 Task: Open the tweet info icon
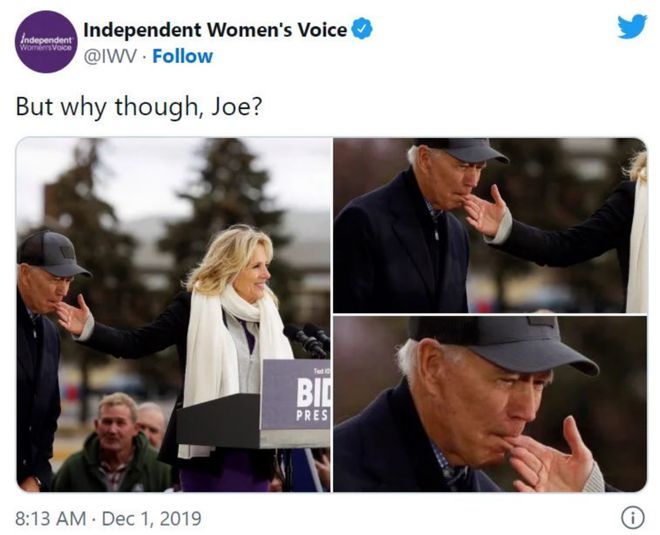click(632, 517)
